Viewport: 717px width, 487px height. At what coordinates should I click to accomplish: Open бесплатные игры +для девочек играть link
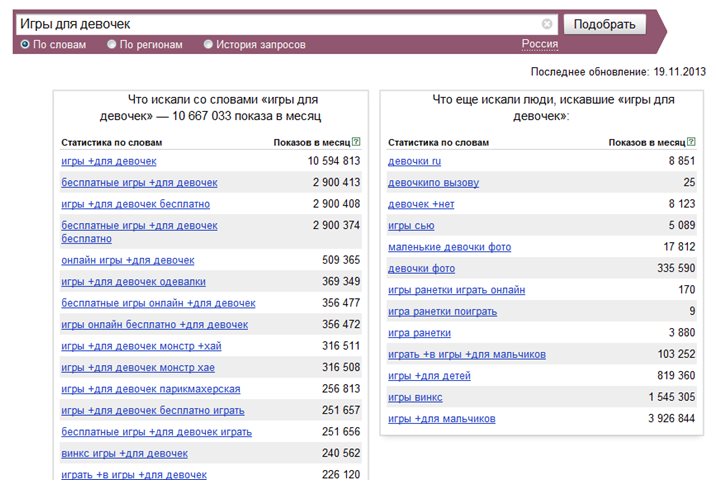coord(156,432)
